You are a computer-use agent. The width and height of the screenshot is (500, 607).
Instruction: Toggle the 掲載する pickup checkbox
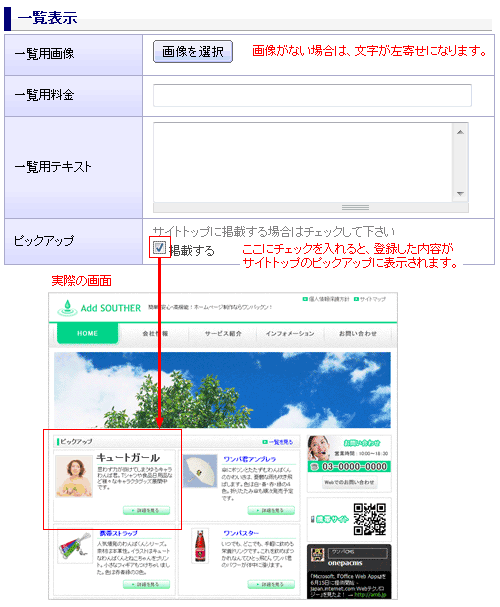click(159, 247)
